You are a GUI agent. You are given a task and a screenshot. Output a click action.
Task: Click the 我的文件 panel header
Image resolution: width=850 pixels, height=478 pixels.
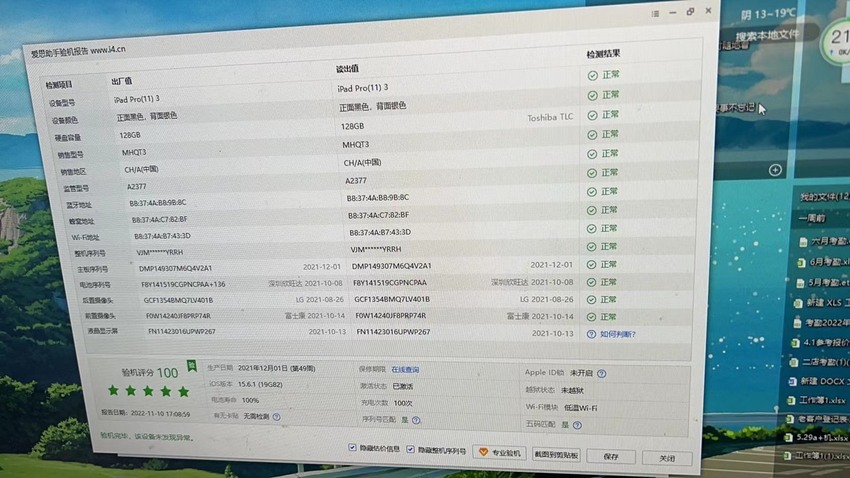pos(824,196)
